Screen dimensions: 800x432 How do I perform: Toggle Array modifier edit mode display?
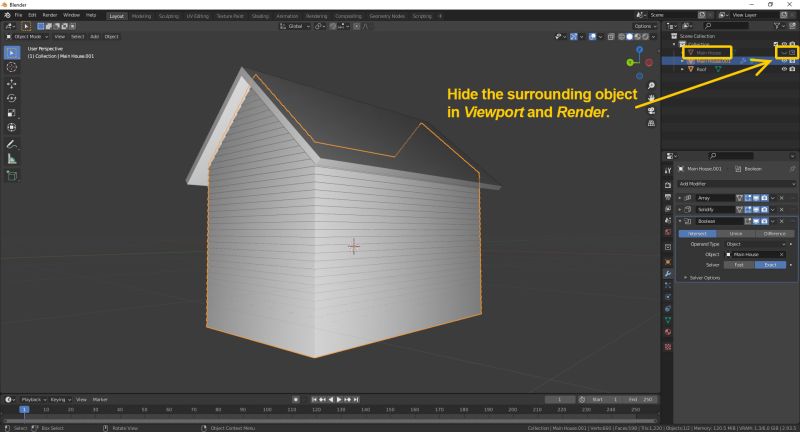(748, 198)
